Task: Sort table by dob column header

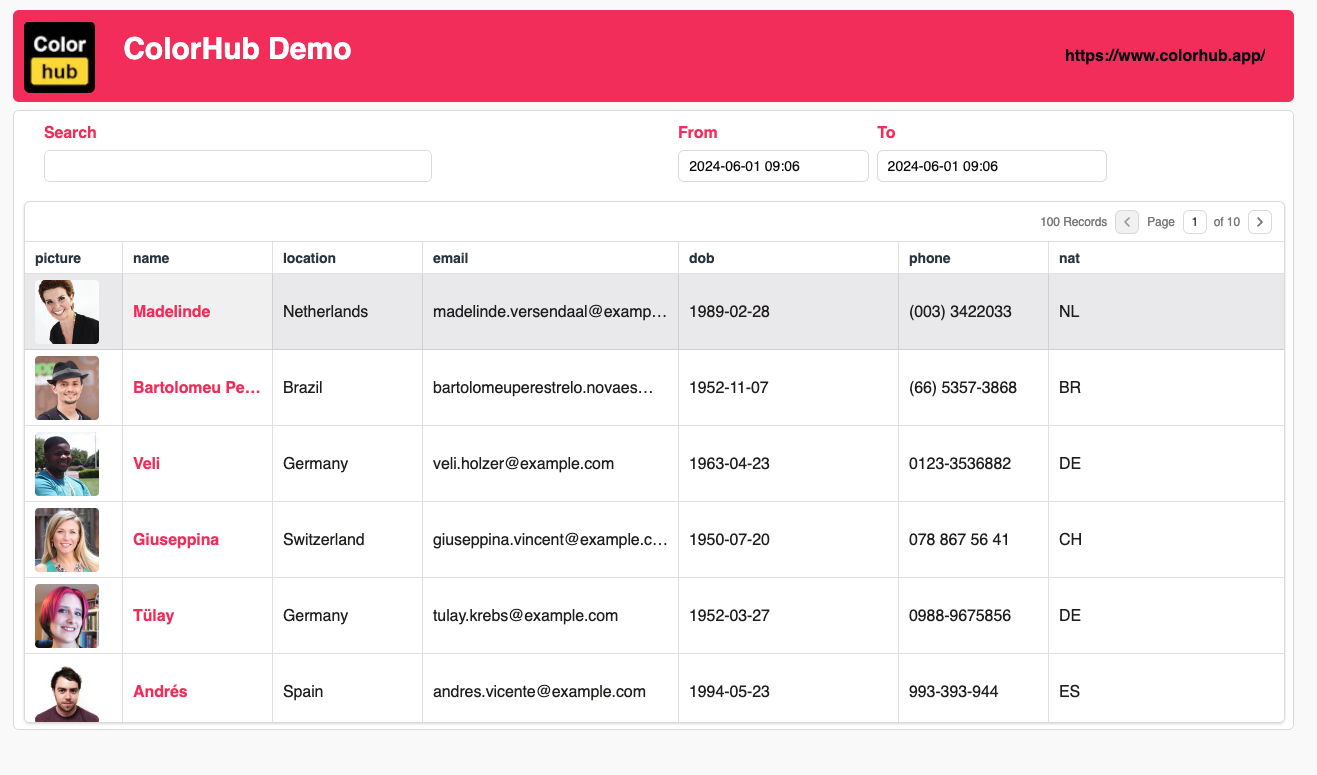Action: (x=702, y=258)
